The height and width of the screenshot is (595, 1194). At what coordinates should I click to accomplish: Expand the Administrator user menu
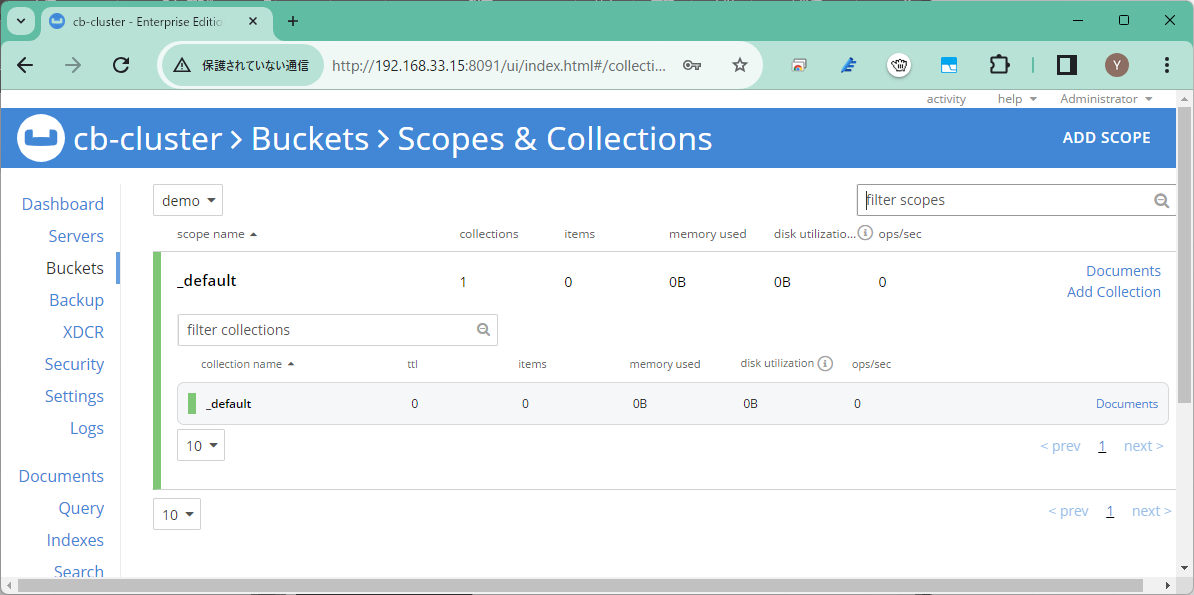[1106, 99]
